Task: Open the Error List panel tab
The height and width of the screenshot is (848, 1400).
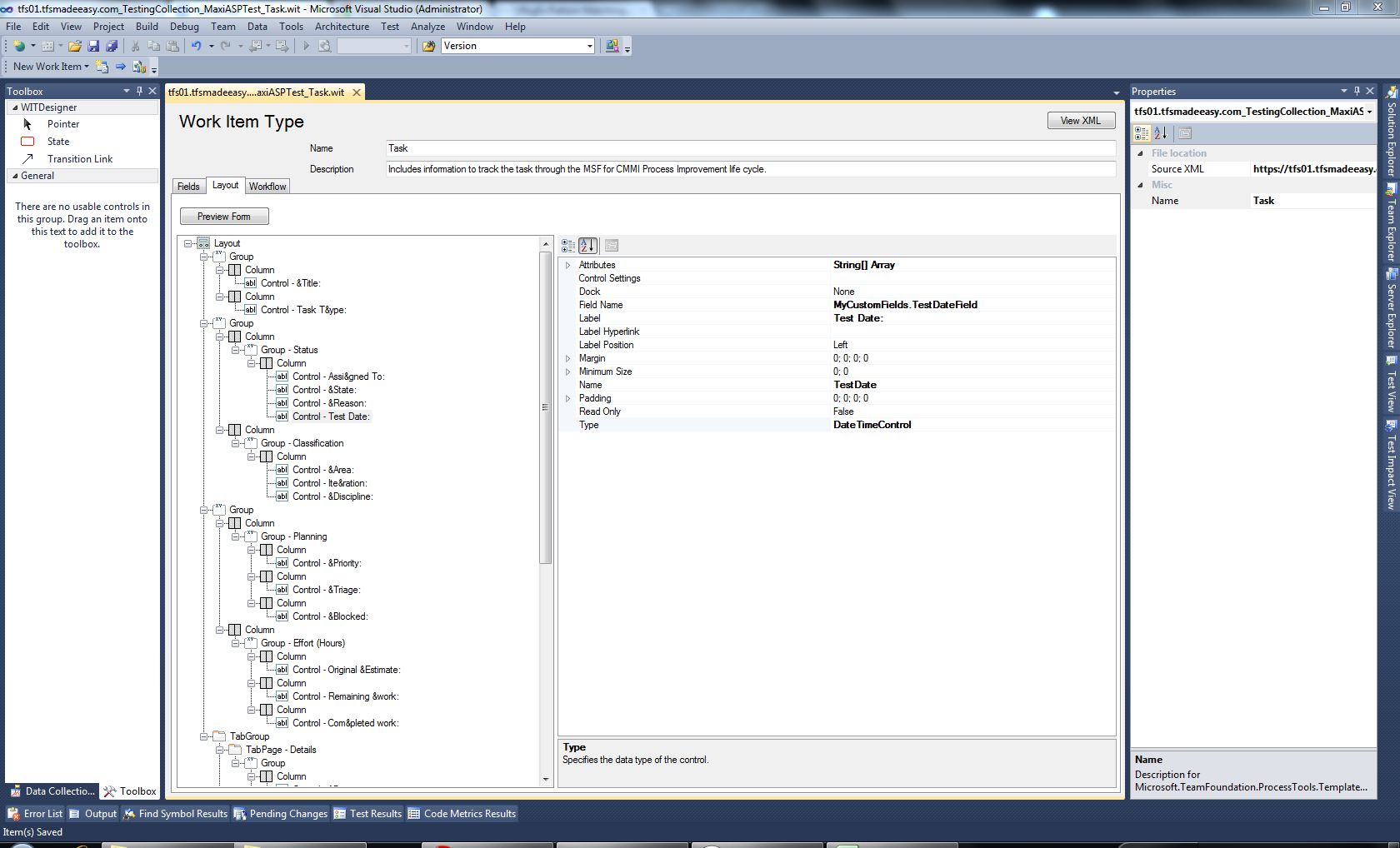Action: pos(35,814)
